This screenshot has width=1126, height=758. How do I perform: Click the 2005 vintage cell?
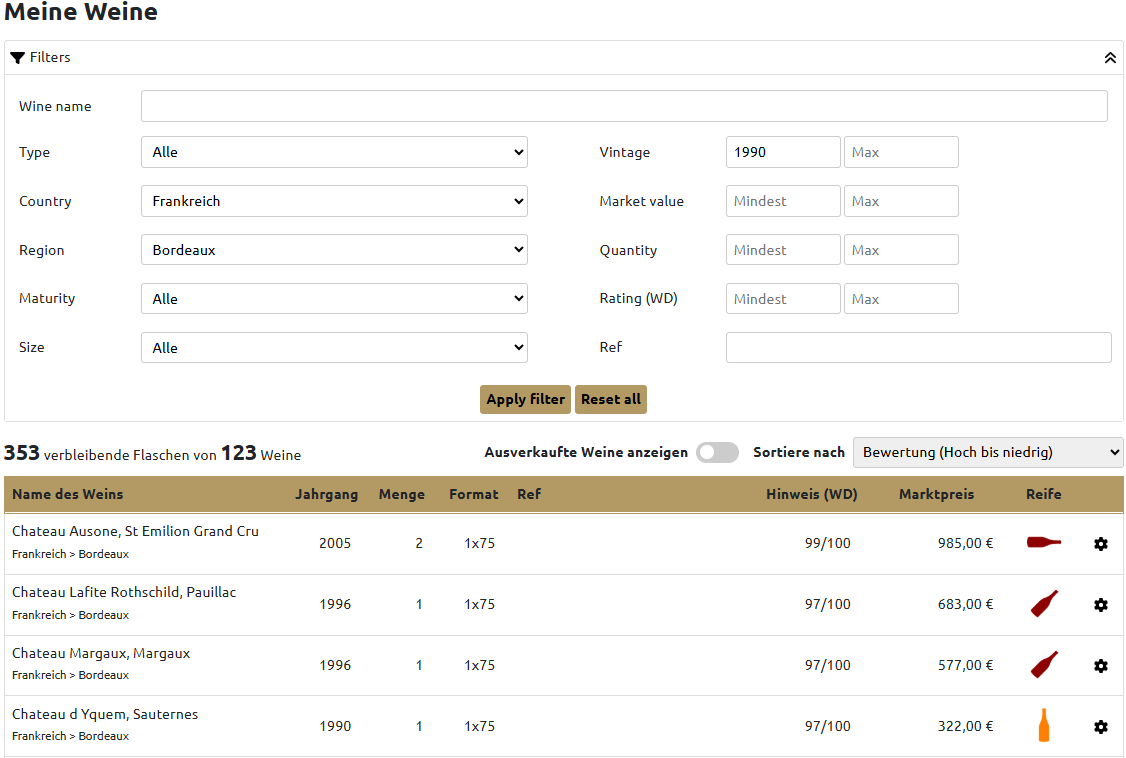[x=335, y=543]
